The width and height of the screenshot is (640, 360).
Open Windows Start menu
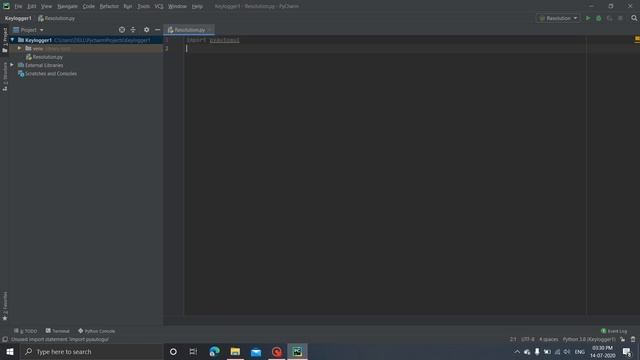(10, 351)
